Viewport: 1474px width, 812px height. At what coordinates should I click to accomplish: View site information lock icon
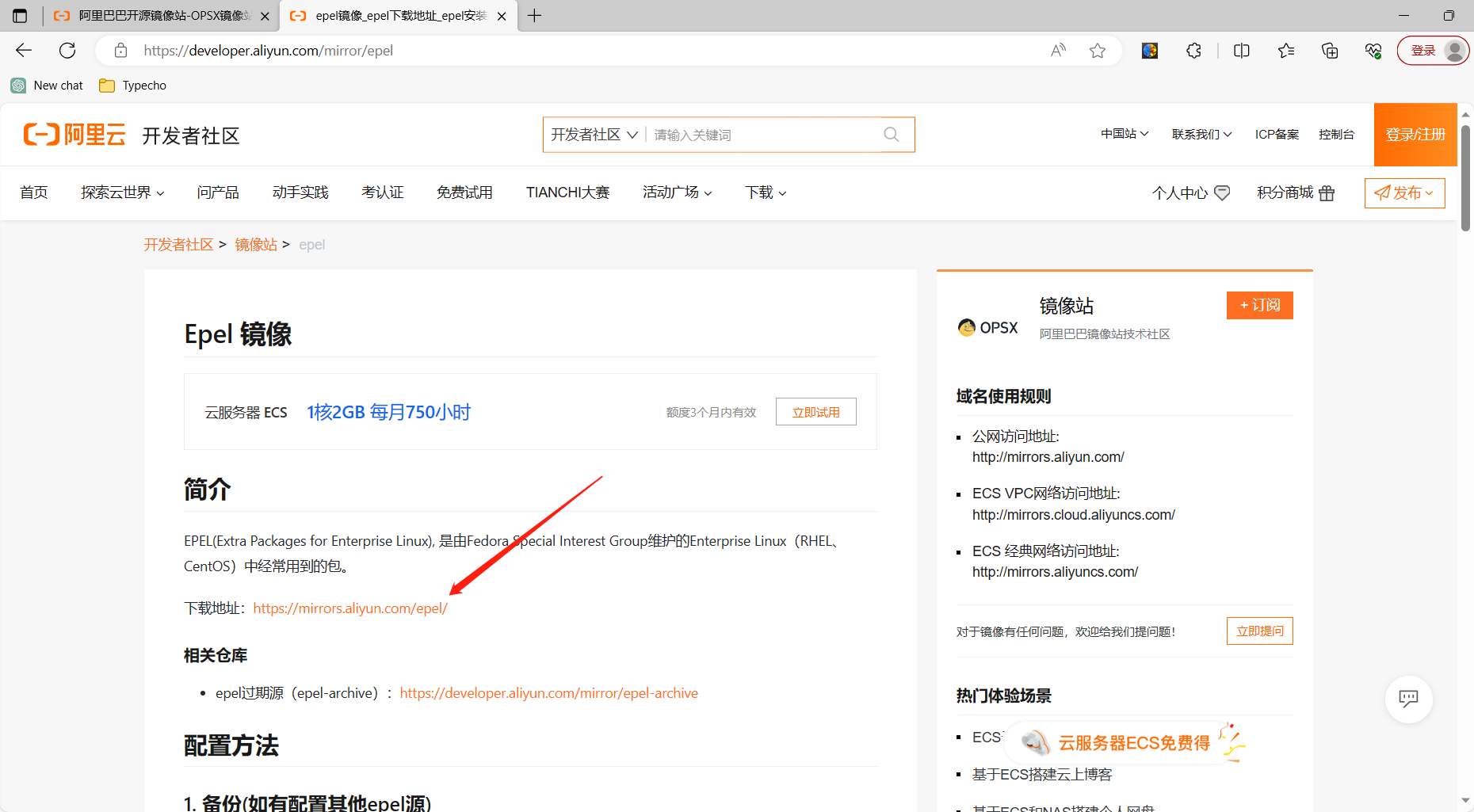coord(120,51)
